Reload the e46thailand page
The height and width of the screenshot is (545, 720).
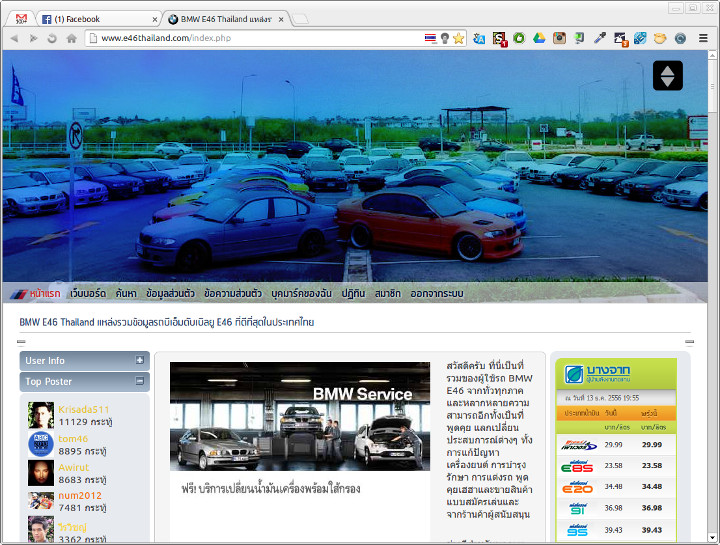(x=52, y=38)
